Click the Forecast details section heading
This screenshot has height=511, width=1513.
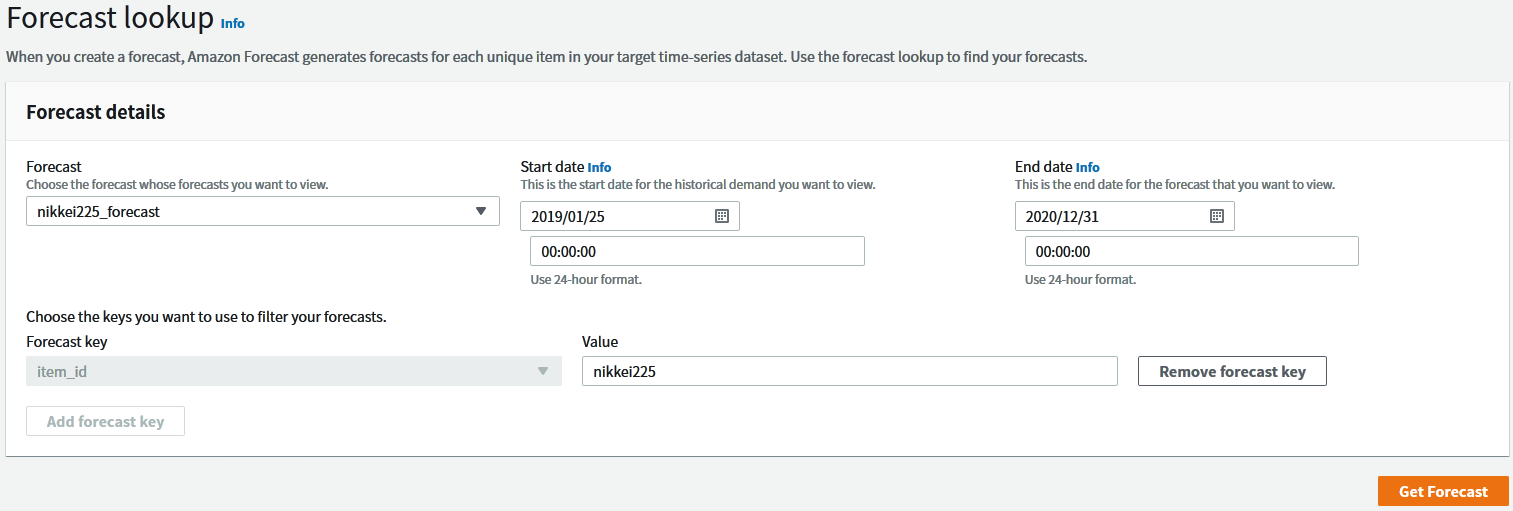point(96,112)
